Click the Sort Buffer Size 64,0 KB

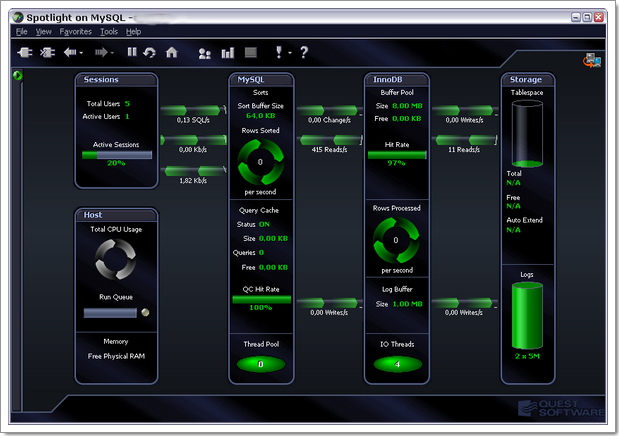(x=261, y=116)
